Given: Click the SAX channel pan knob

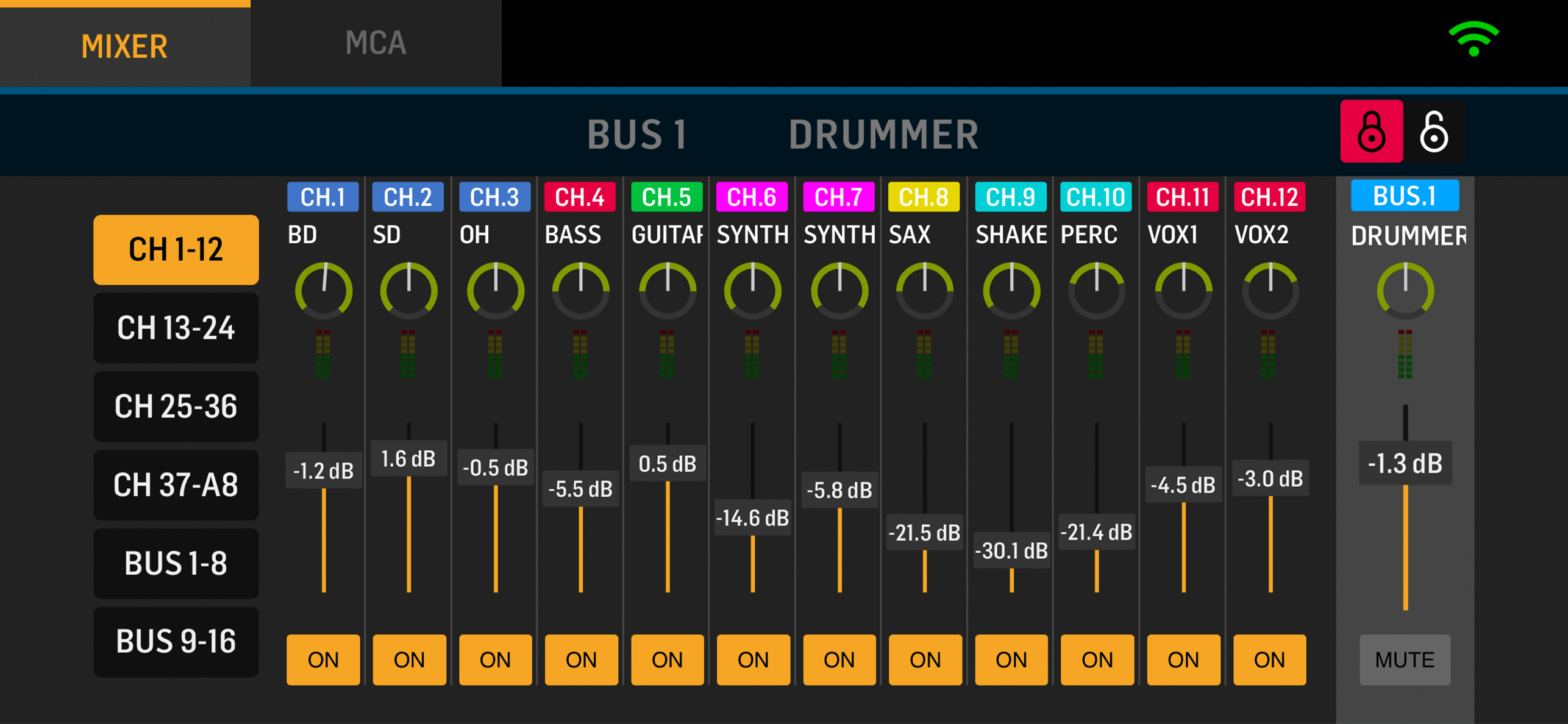Looking at the screenshot, I should 924,291.
